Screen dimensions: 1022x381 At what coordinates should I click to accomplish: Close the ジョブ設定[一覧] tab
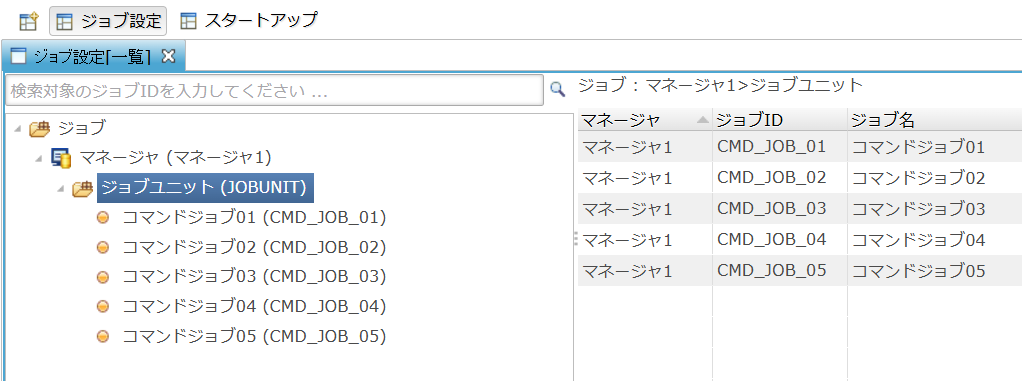coord(169,56)
